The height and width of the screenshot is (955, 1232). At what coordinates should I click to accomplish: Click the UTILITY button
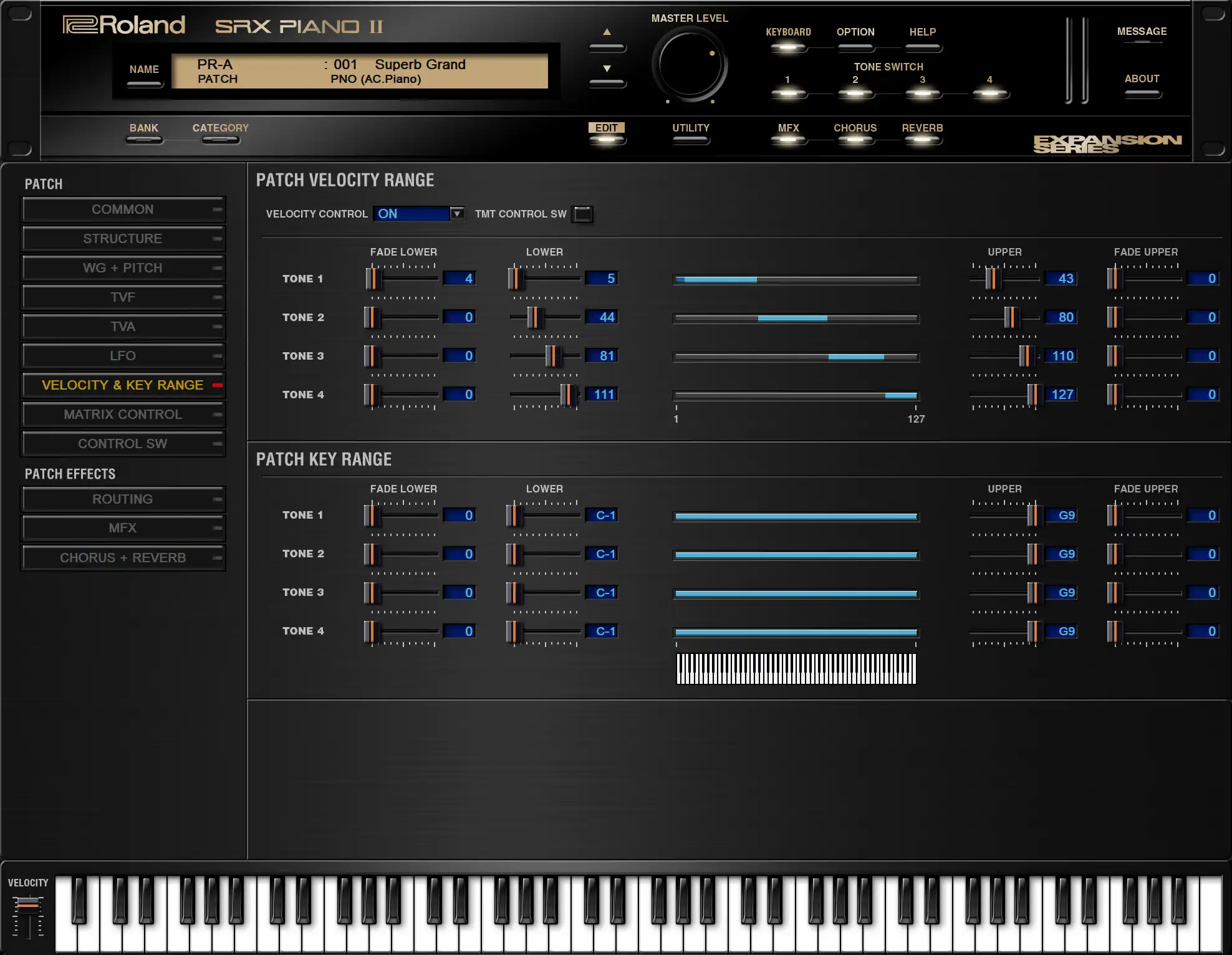point(691,138)
